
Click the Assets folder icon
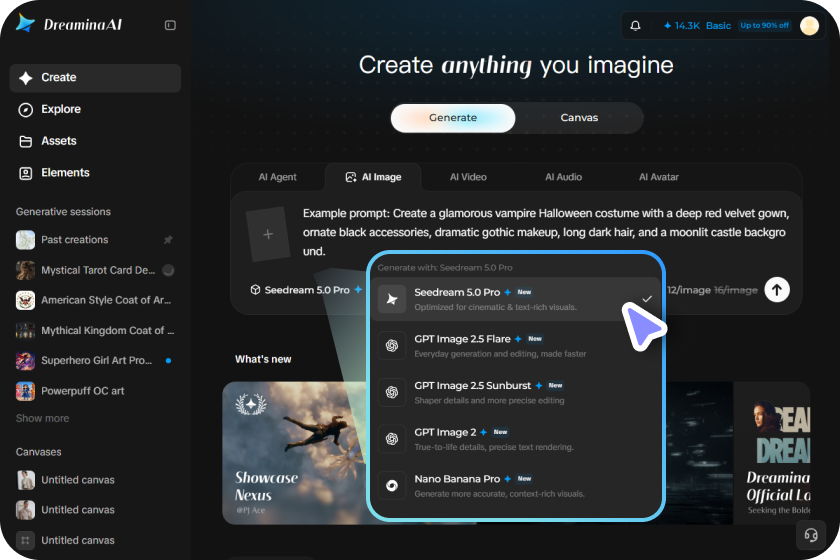tap(25, 141)
